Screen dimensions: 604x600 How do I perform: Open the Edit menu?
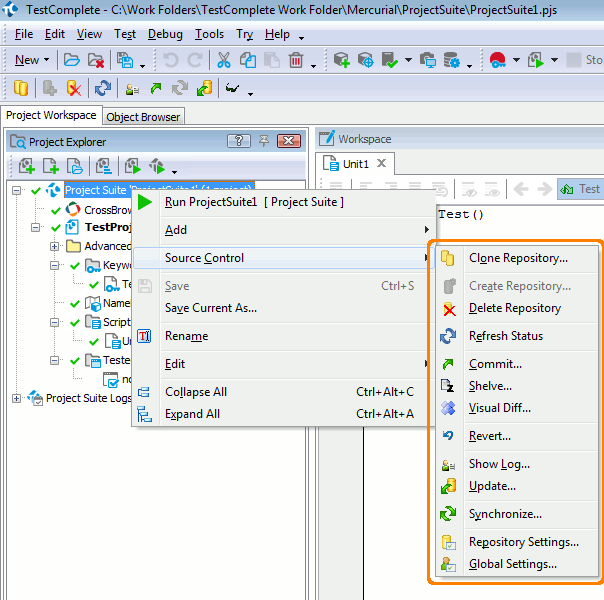pyautogui.click(x=55, y=34)
